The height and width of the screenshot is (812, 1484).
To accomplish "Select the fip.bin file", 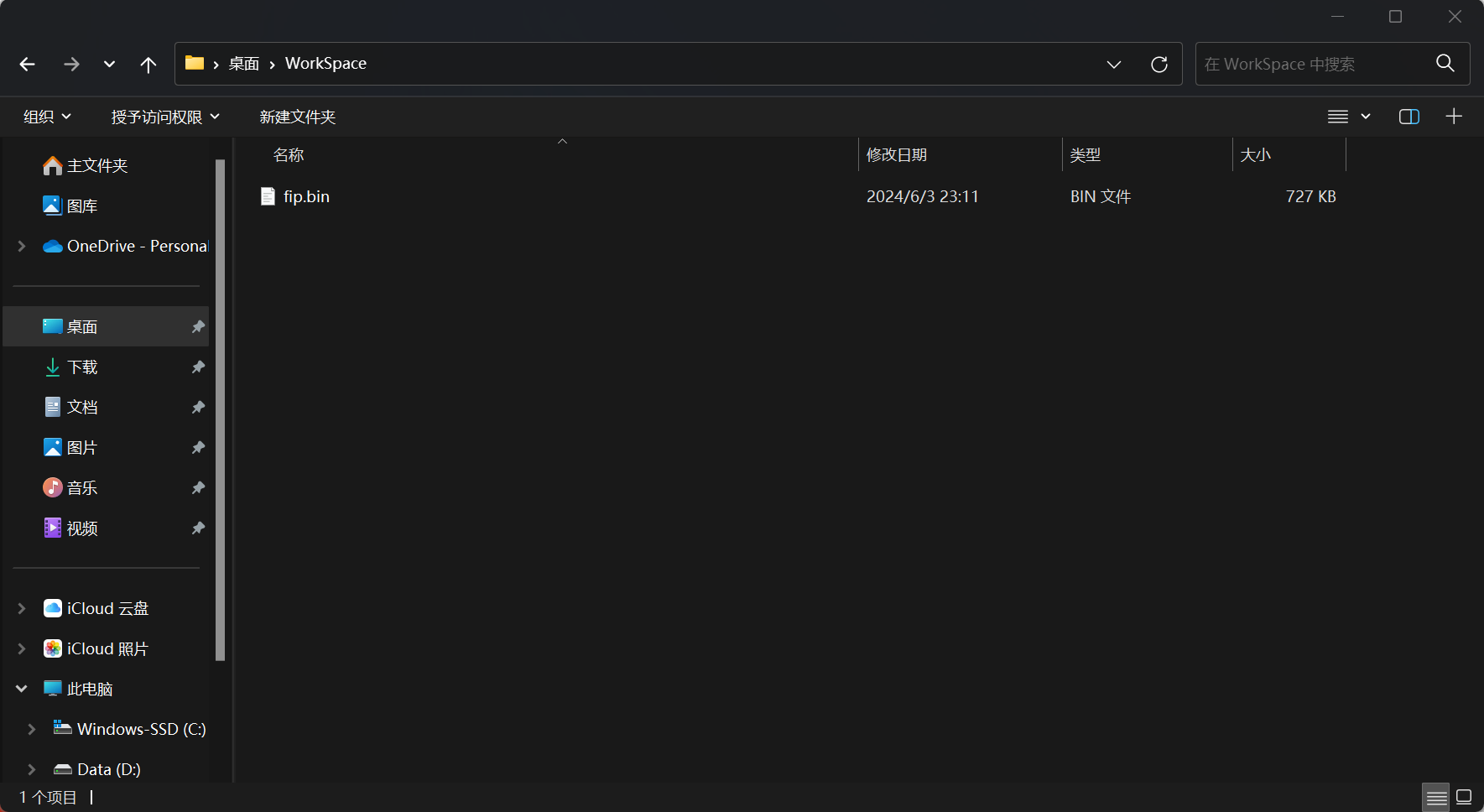I will coord(306,196).
